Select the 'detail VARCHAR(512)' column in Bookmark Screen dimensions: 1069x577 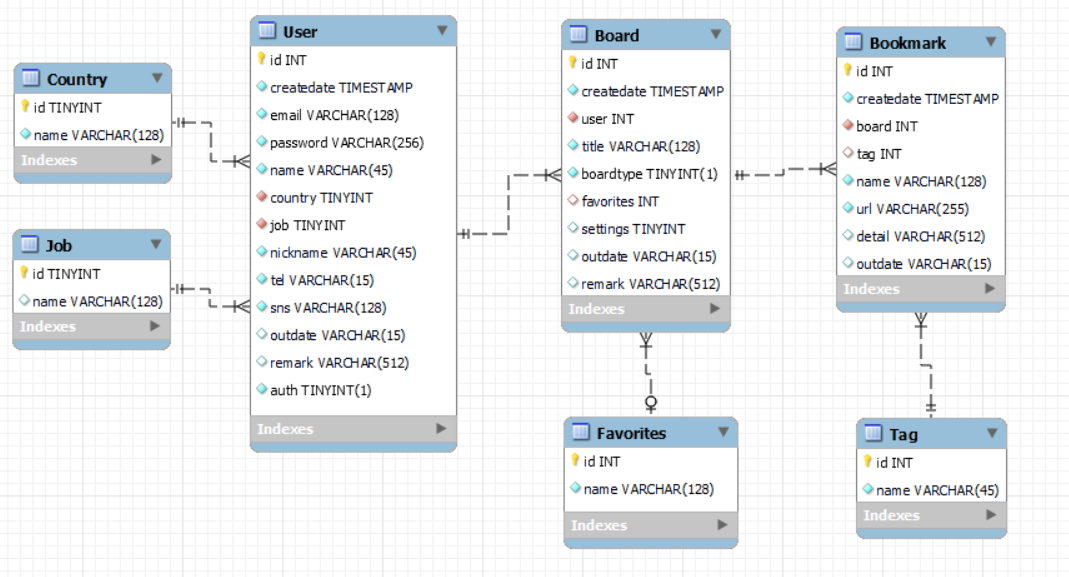pyautogui.click(x=921, y=236)
